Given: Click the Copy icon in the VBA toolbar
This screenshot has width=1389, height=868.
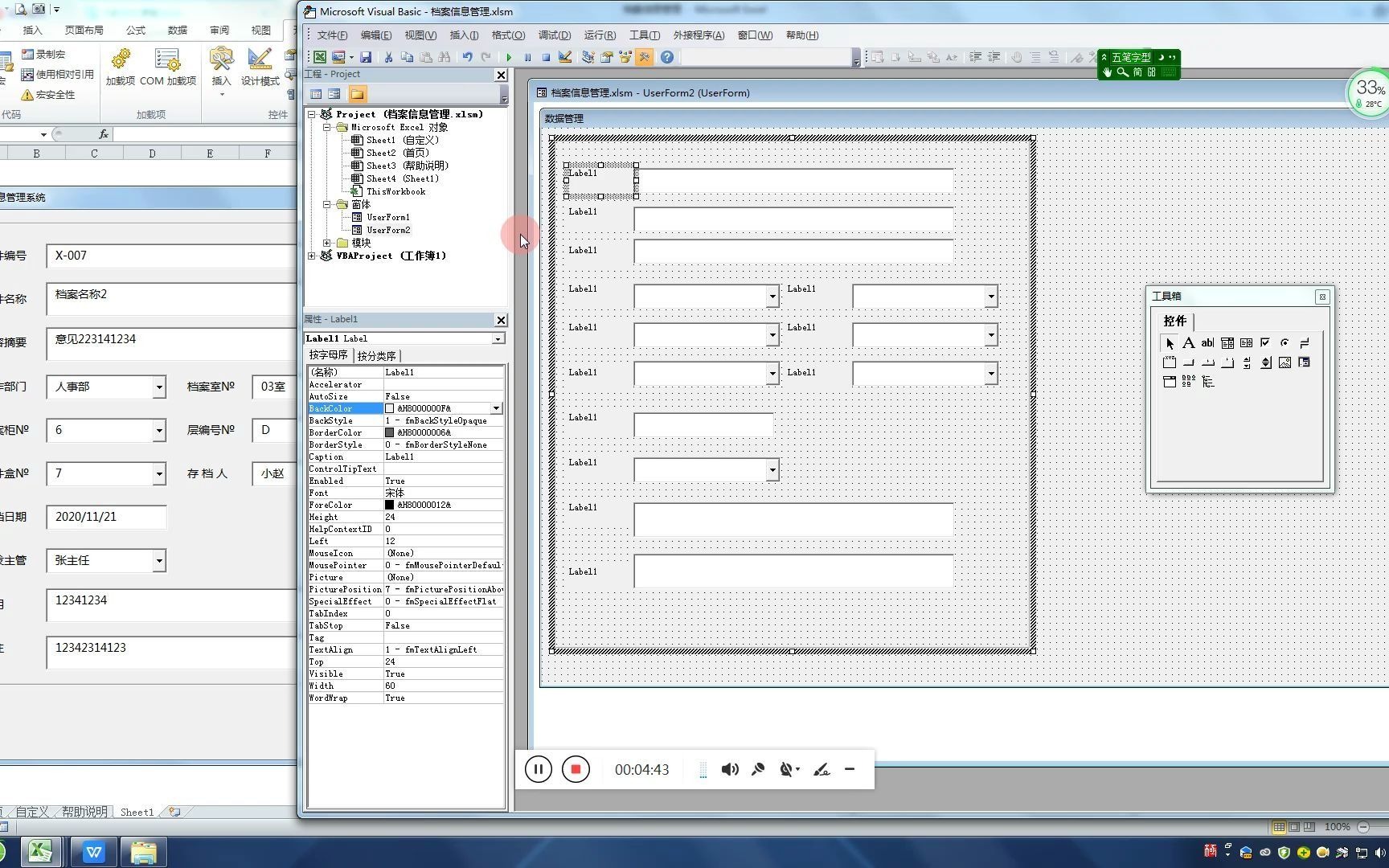Looking at the screenshot, I should pyautogui.click(x=407, y=57).
